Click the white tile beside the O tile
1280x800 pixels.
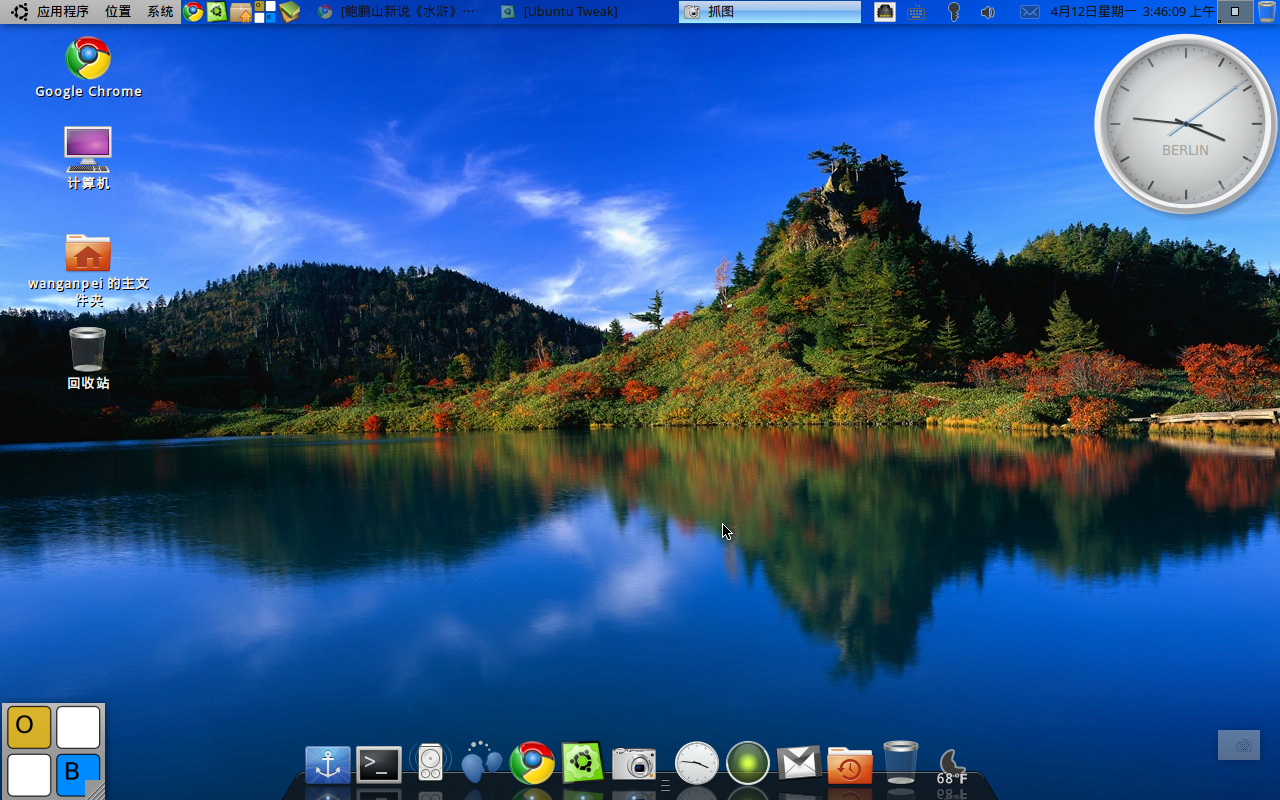tap(78, 727)
